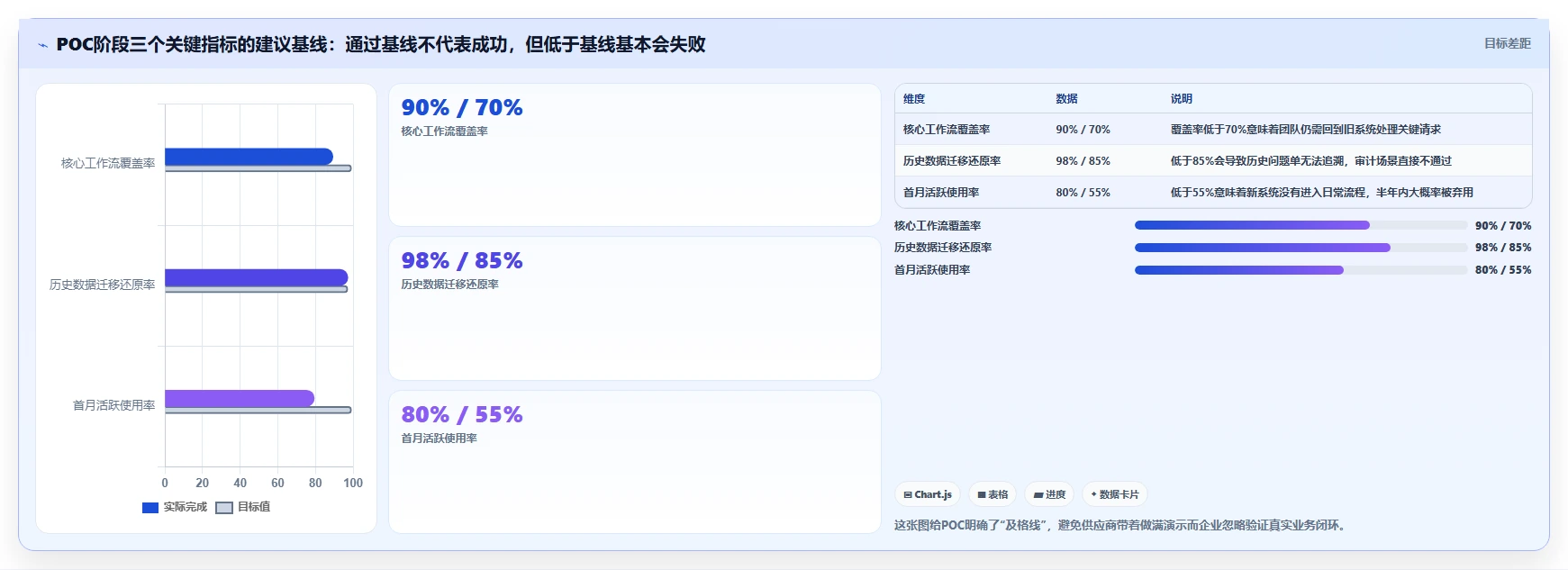Click 核心工作流覆盖率 label beside progress bar
This screenshot has width=1568, height=570.
click(938, 226)
